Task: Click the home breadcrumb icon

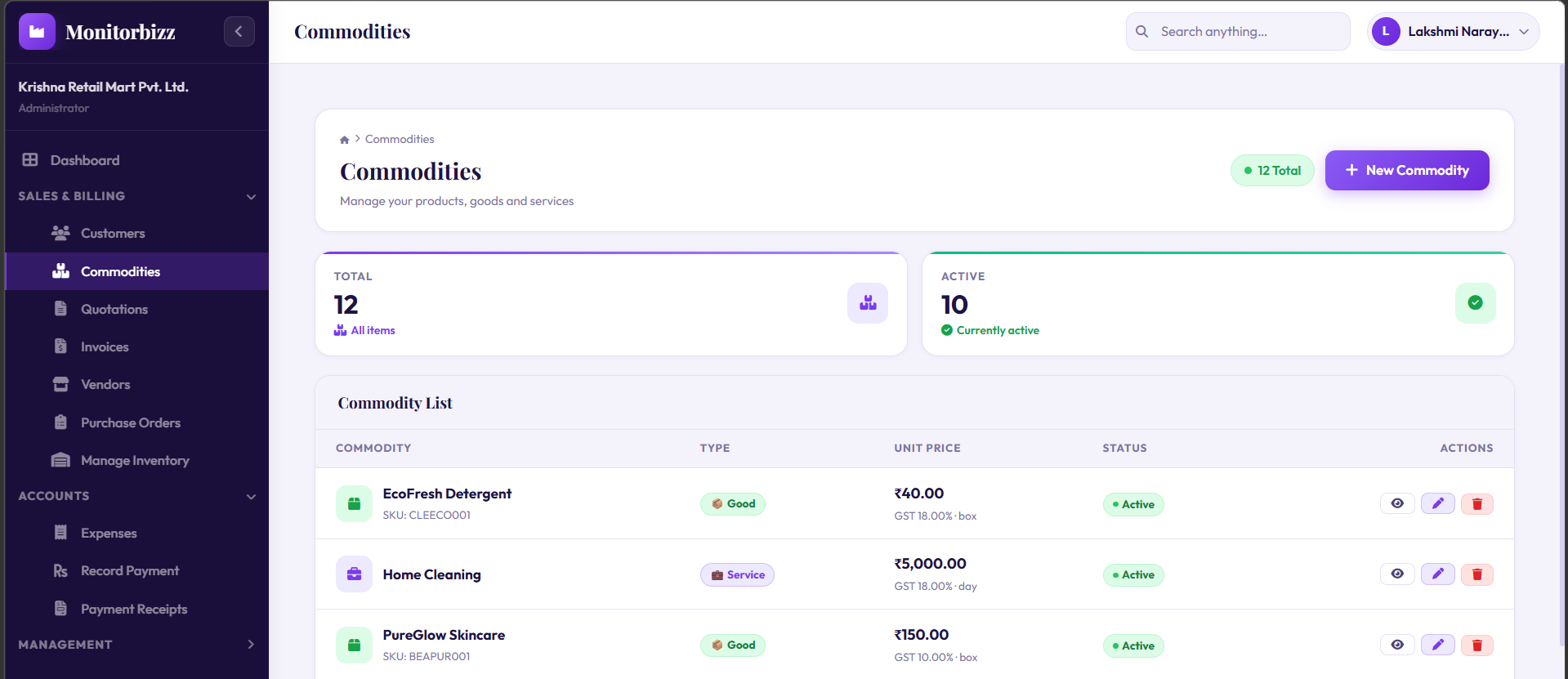Action: (344, 140)
